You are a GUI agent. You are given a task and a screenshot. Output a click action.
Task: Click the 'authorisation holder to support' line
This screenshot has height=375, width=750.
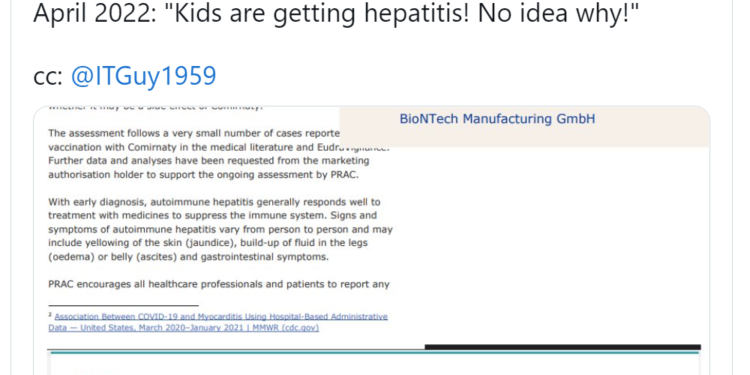coord(203,175)
